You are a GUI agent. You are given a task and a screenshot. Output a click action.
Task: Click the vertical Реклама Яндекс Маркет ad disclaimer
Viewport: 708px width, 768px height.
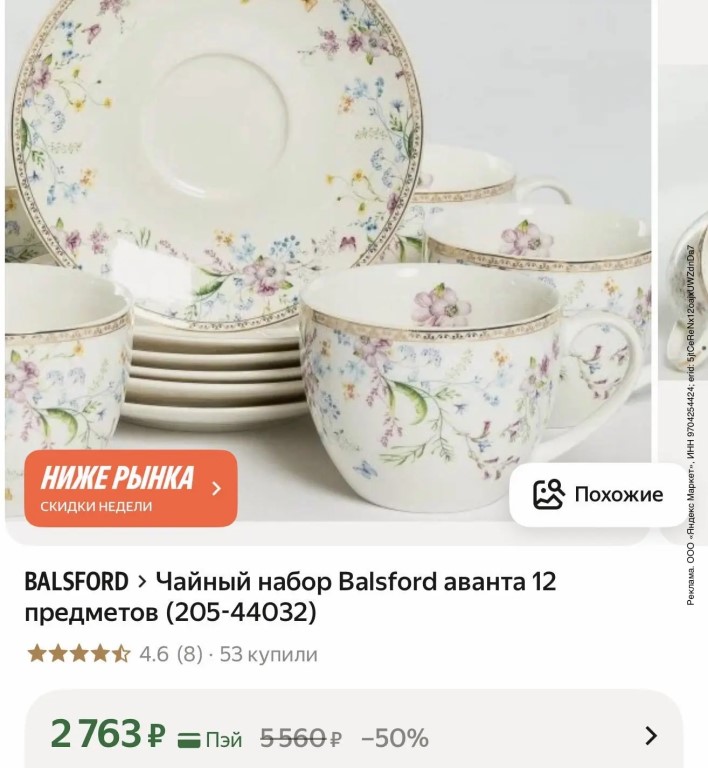tap(690, 425)
